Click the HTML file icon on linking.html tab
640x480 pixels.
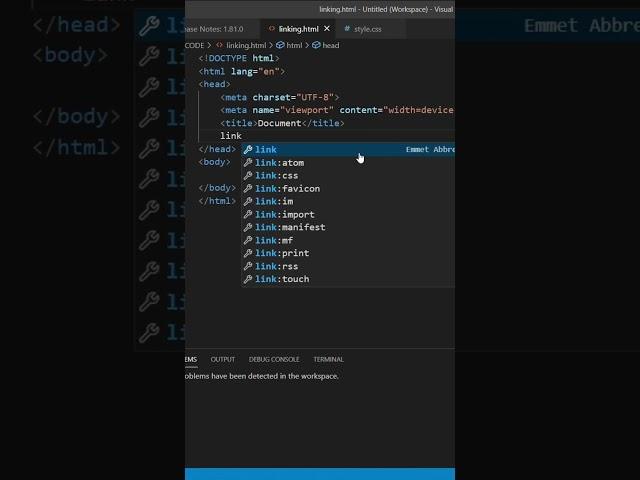click(x=271, y=29)
